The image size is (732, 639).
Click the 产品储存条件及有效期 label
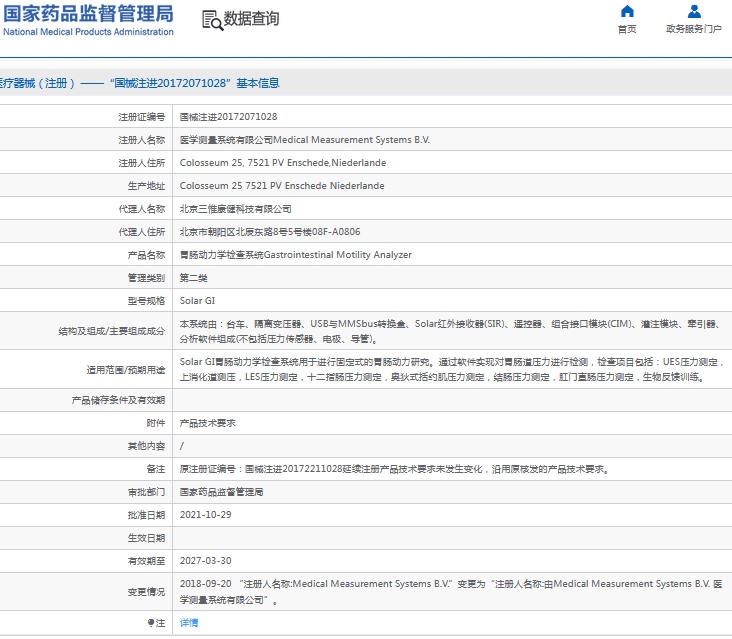(x=119, y=400)
